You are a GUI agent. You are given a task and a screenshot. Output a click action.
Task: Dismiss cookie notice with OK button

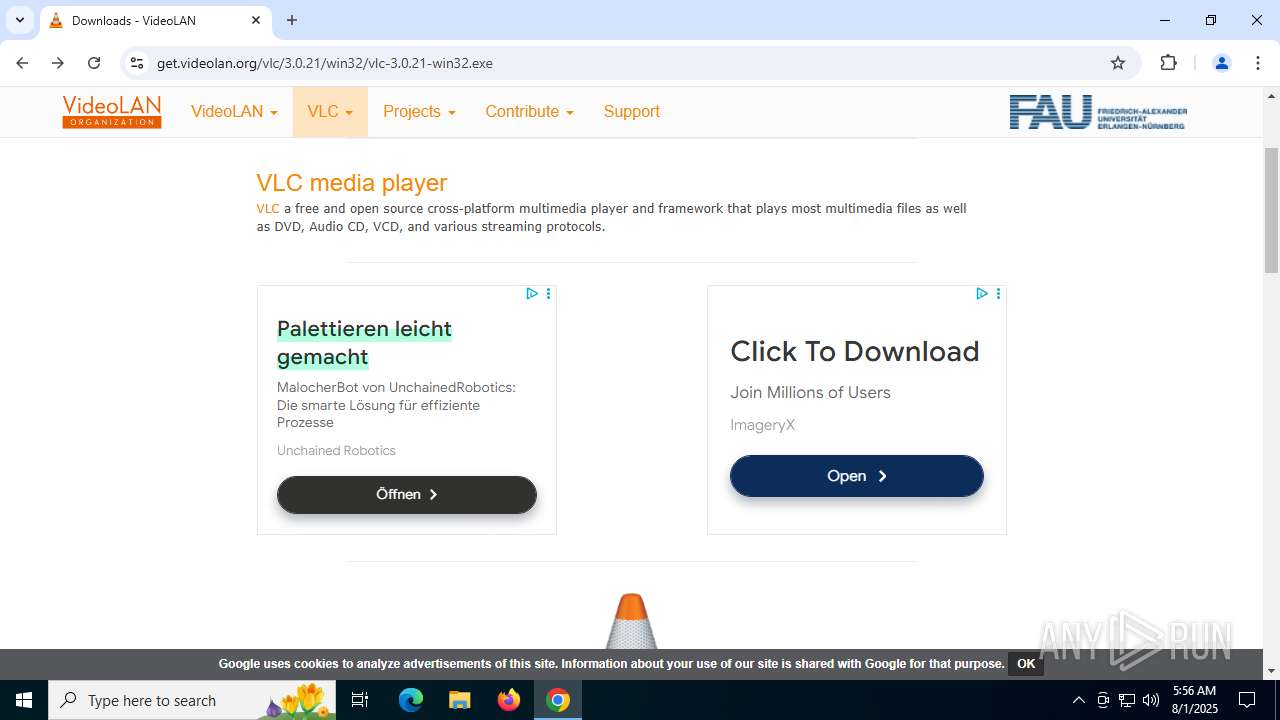[x=1026, y=664]
